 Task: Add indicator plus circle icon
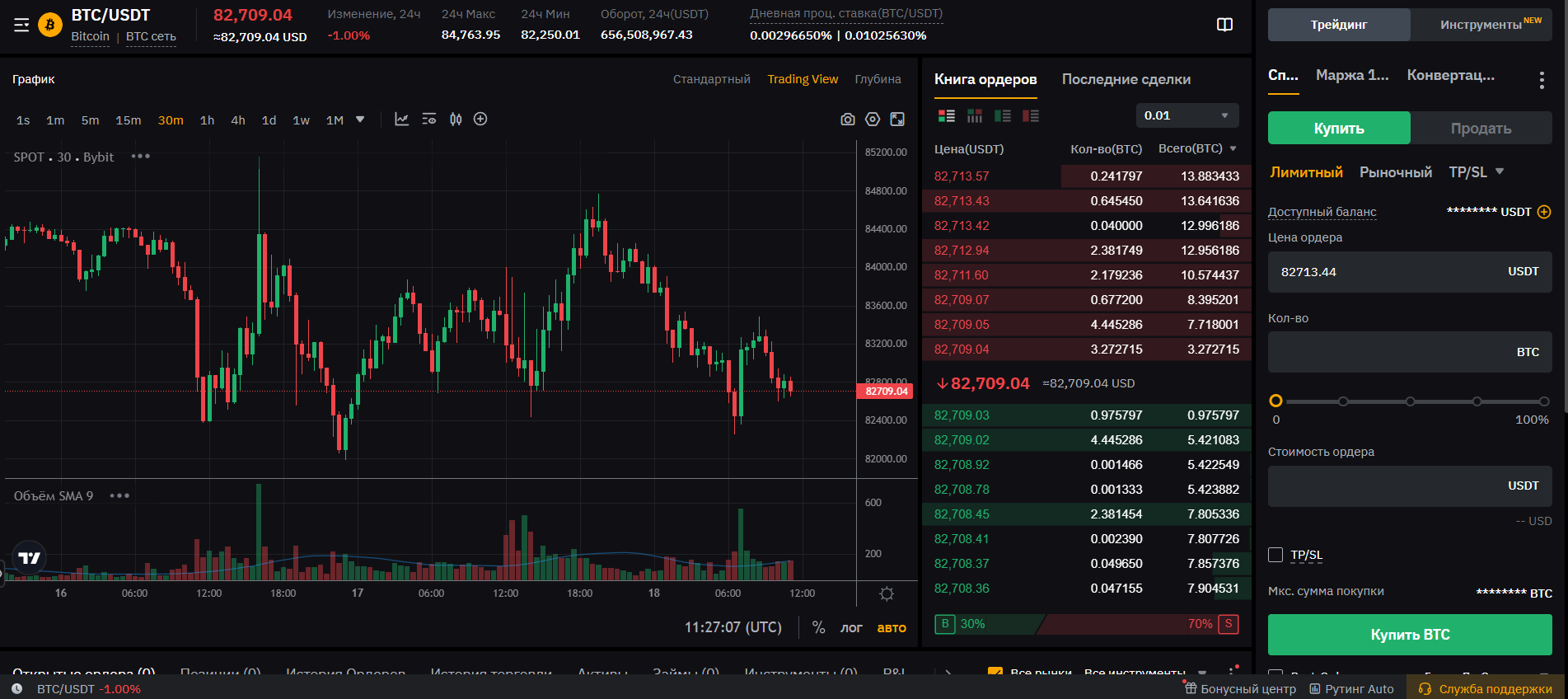coord(480,120)
